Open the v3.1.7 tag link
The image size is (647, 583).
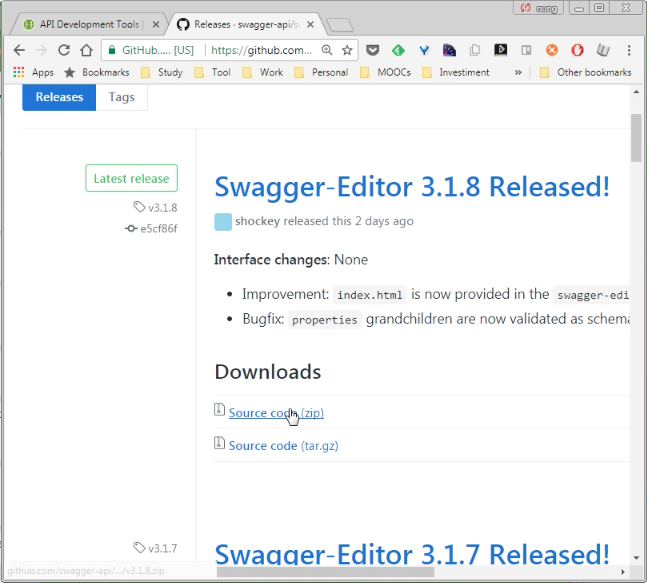coord(156,548)
